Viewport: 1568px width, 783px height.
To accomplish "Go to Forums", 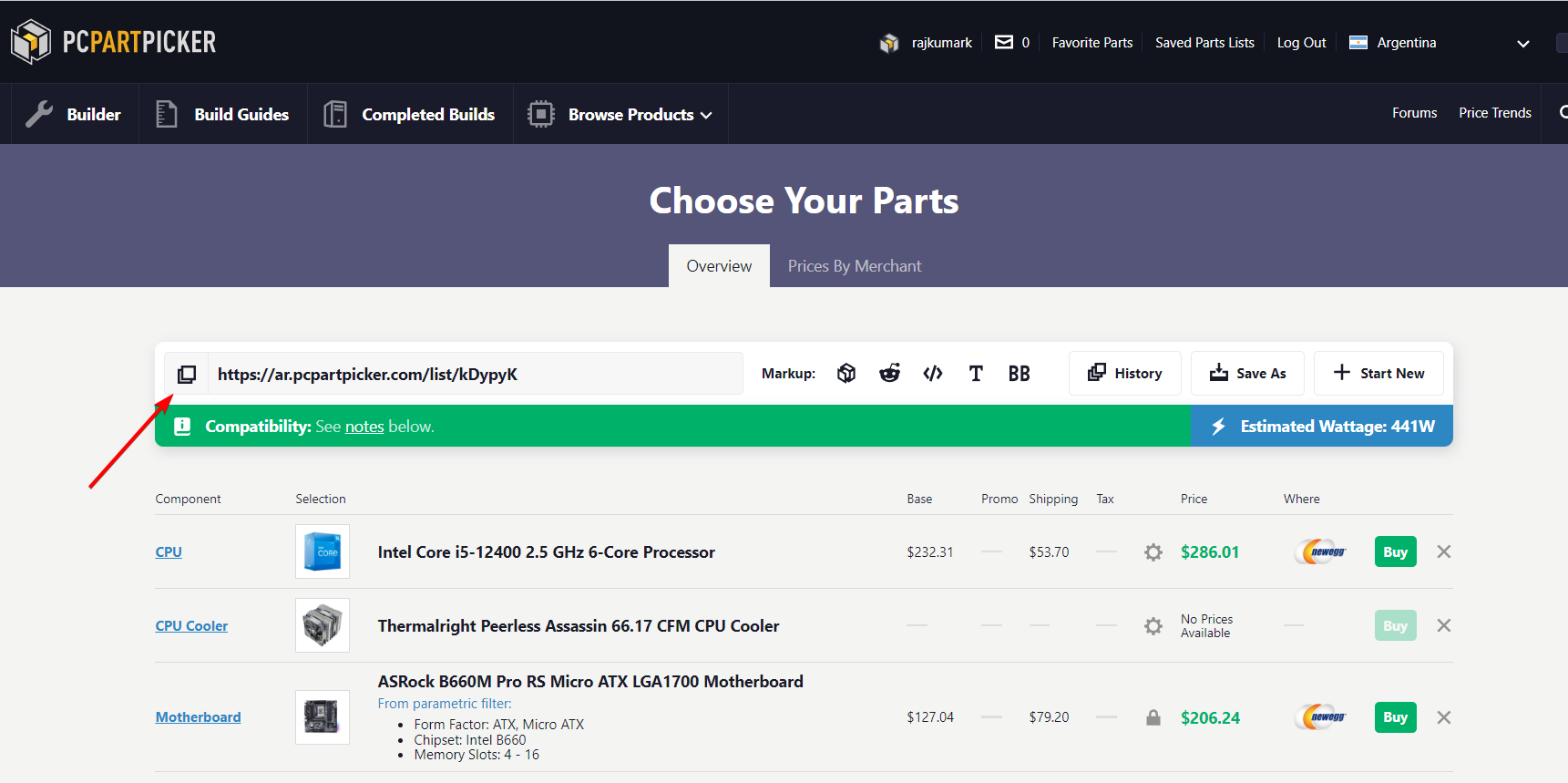I will coord(1414,113).
